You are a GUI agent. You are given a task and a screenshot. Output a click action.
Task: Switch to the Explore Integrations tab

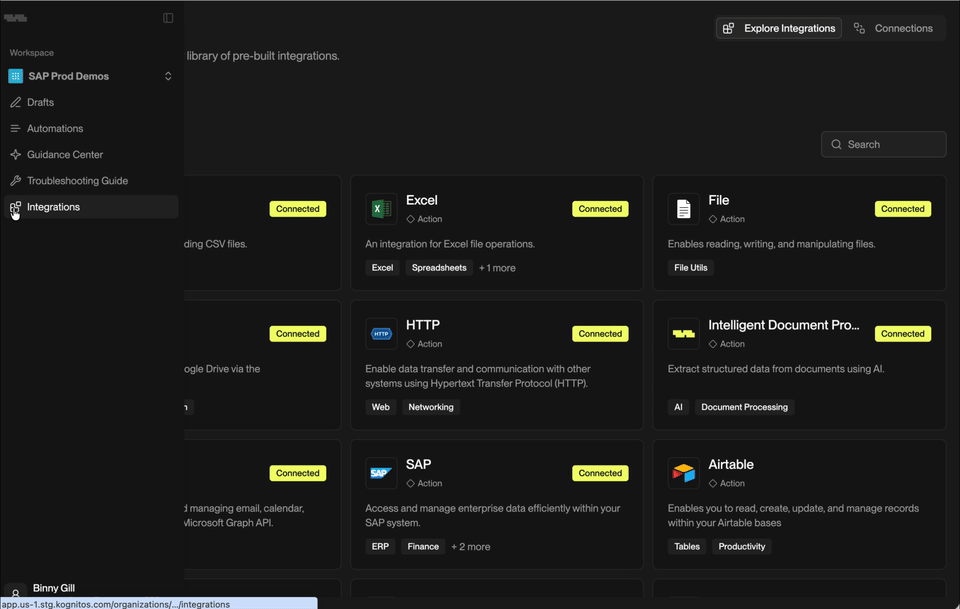778,28
